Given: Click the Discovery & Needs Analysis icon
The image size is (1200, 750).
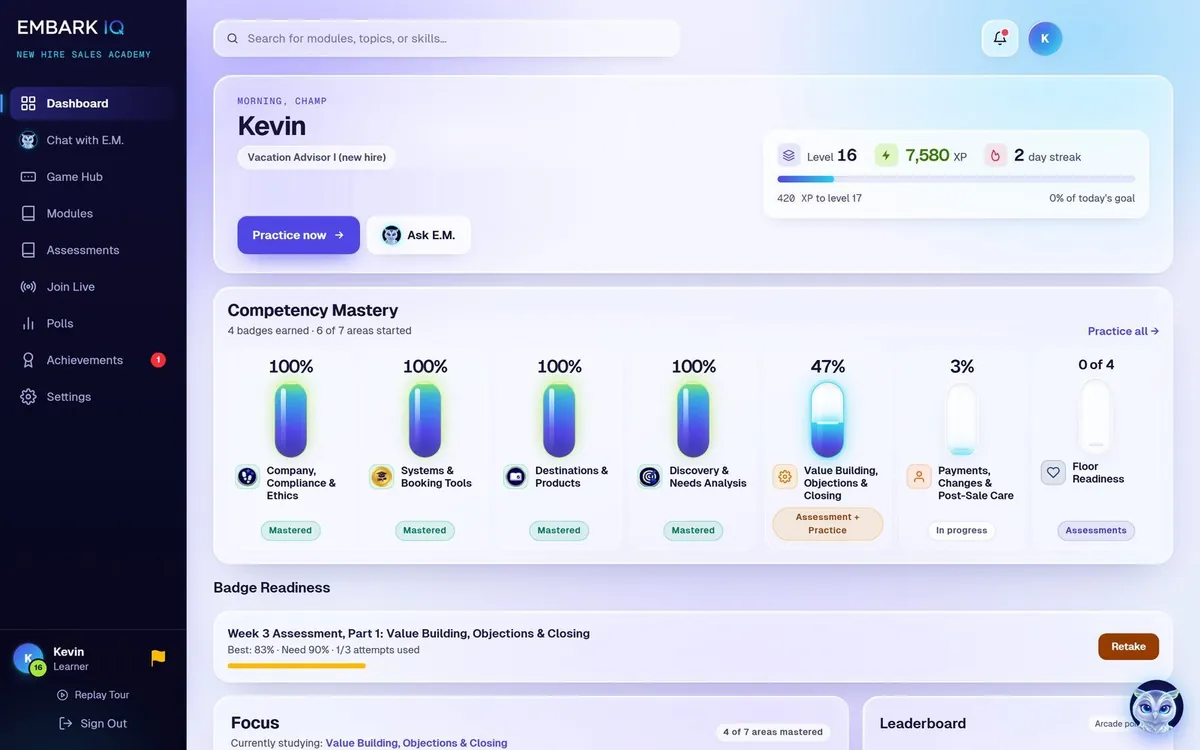Looking at the screenshot, I should click(649, 476).
